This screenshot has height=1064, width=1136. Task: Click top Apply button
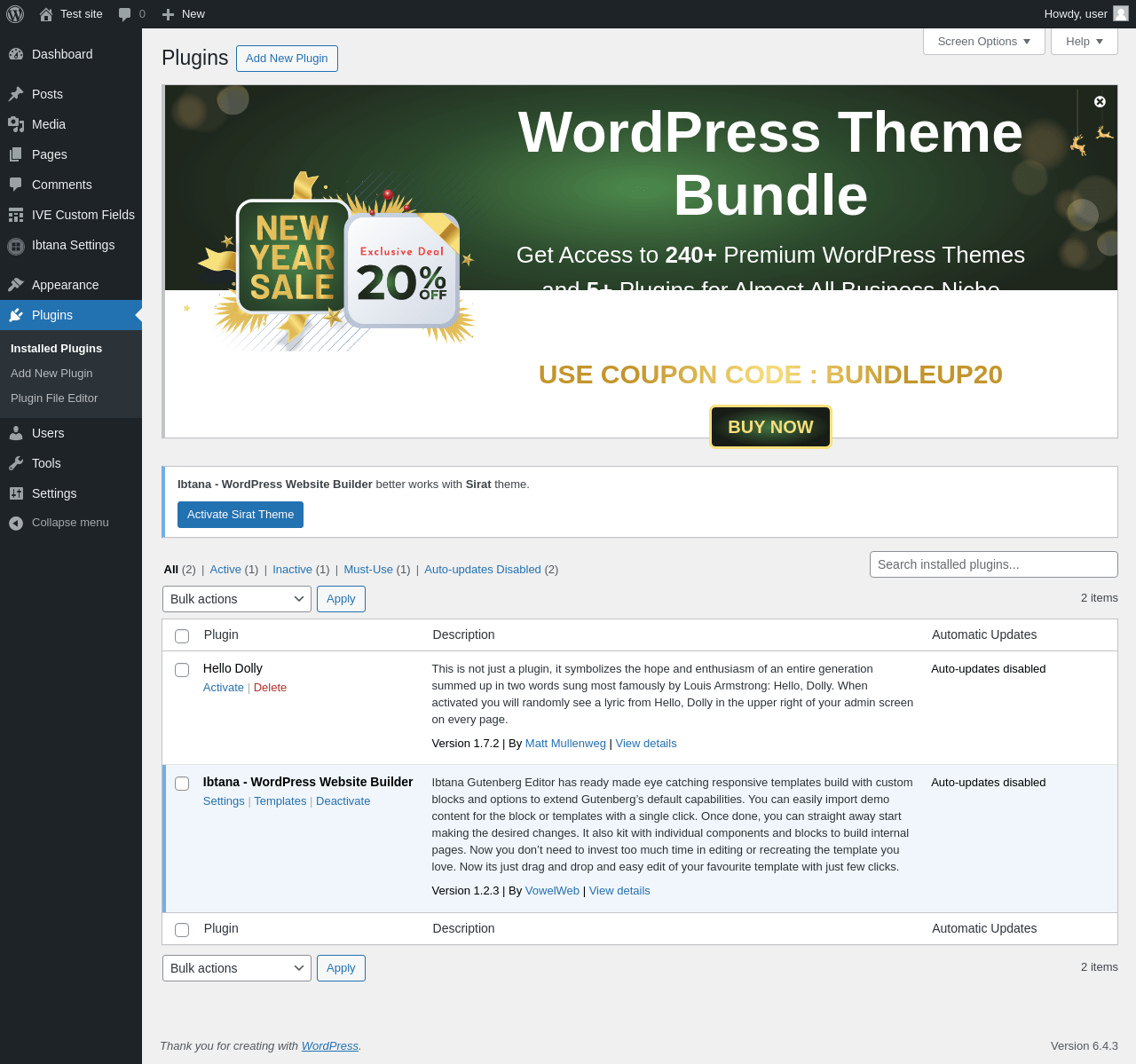[341, 599]
